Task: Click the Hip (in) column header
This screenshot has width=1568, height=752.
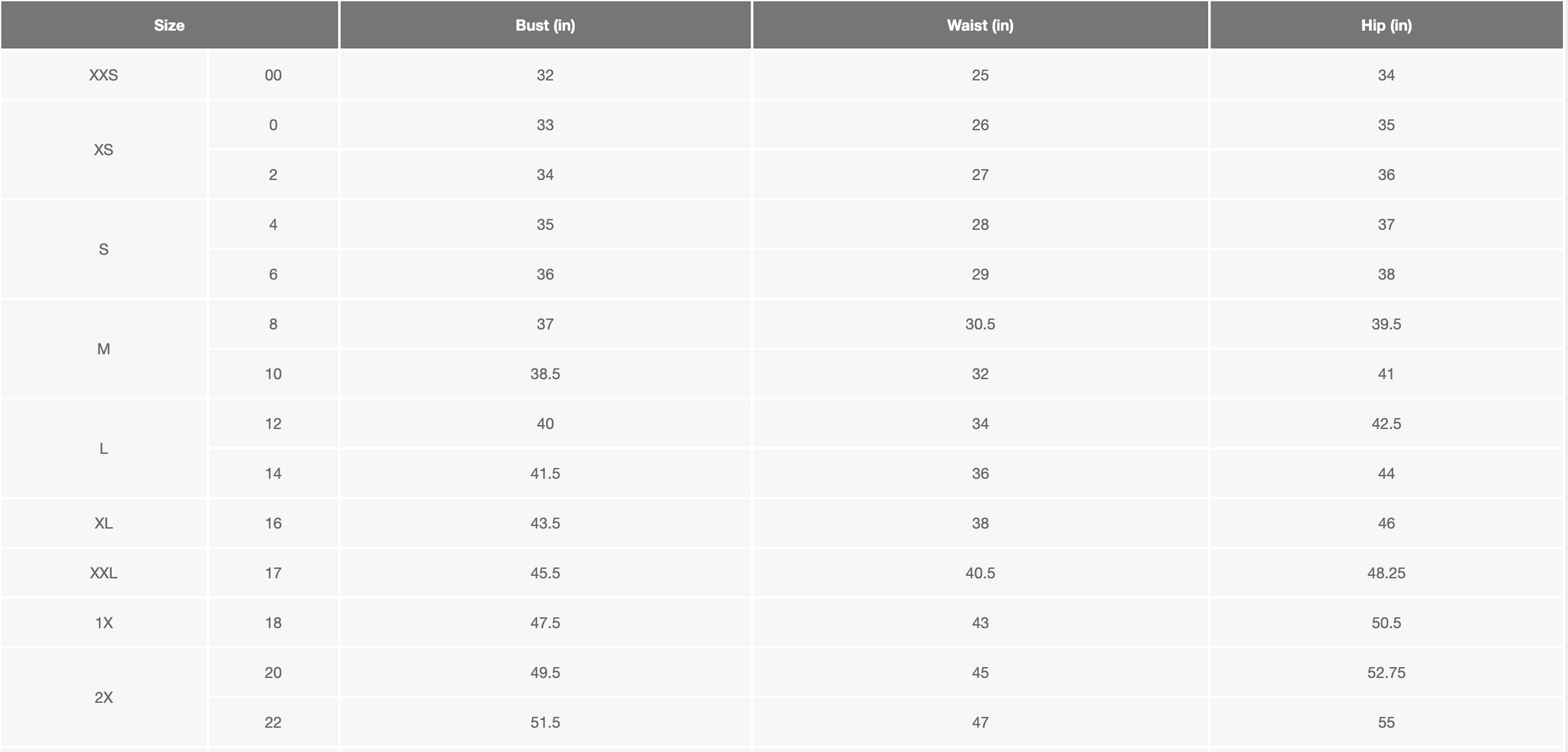Action: pos(1387,25)
